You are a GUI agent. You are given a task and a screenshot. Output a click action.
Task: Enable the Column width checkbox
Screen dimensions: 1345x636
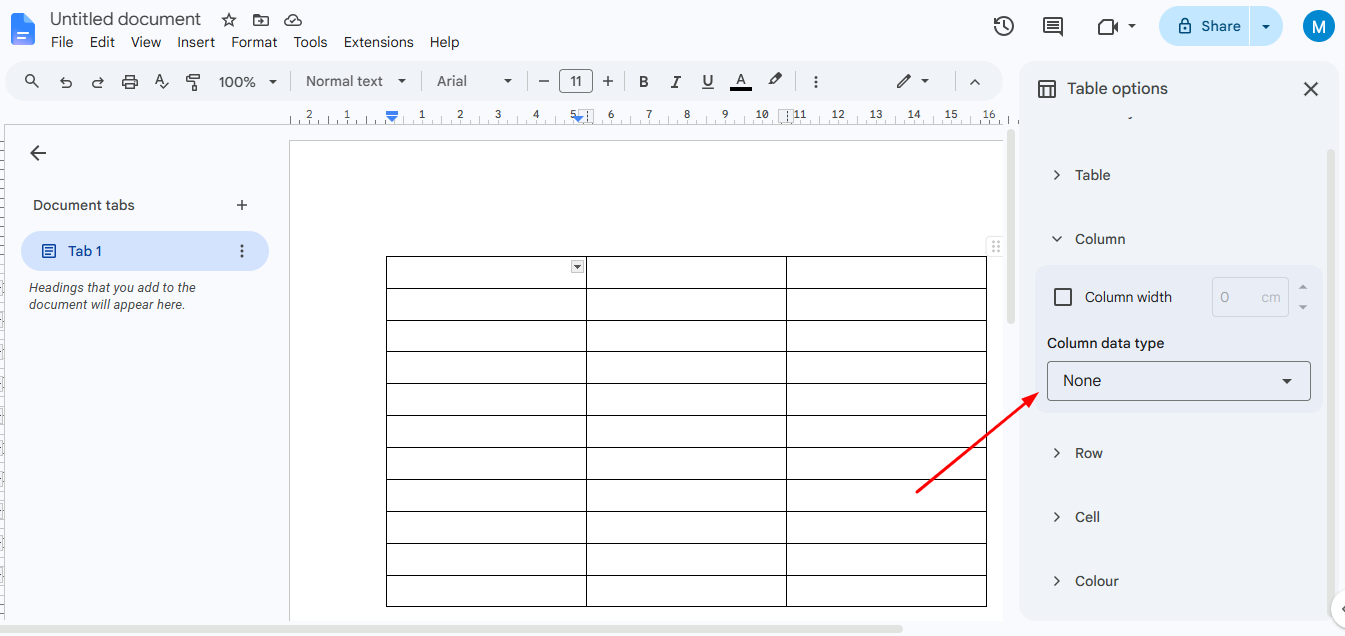coord(1063,297)
